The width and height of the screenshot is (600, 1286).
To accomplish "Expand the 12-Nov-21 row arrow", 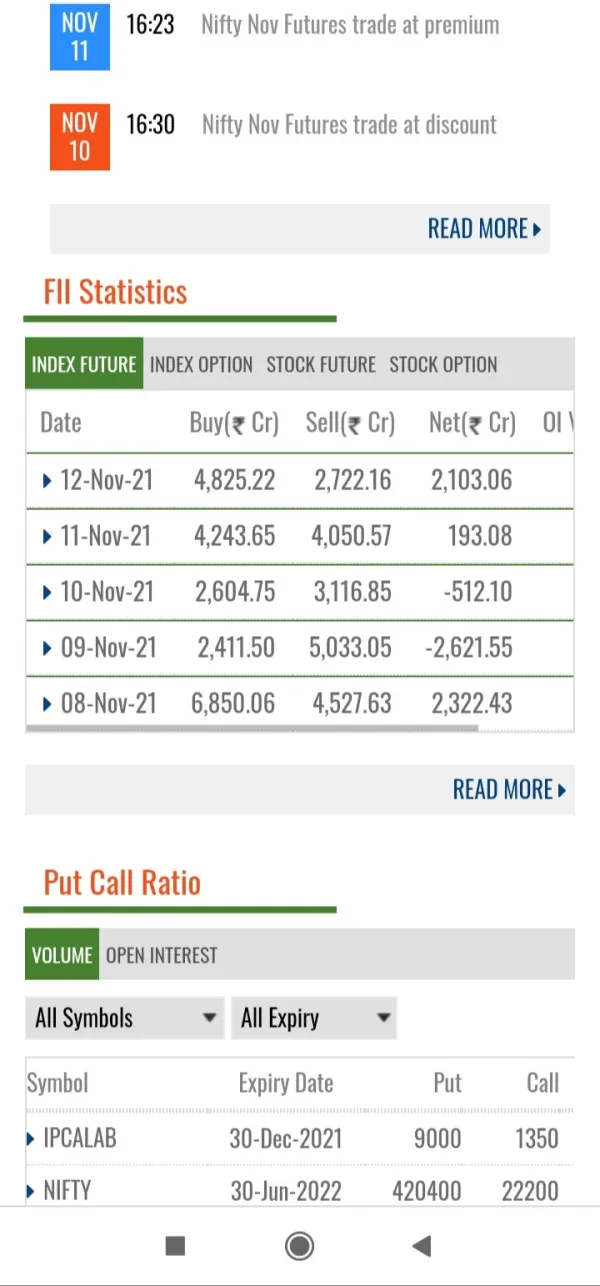I will point(47,481).
